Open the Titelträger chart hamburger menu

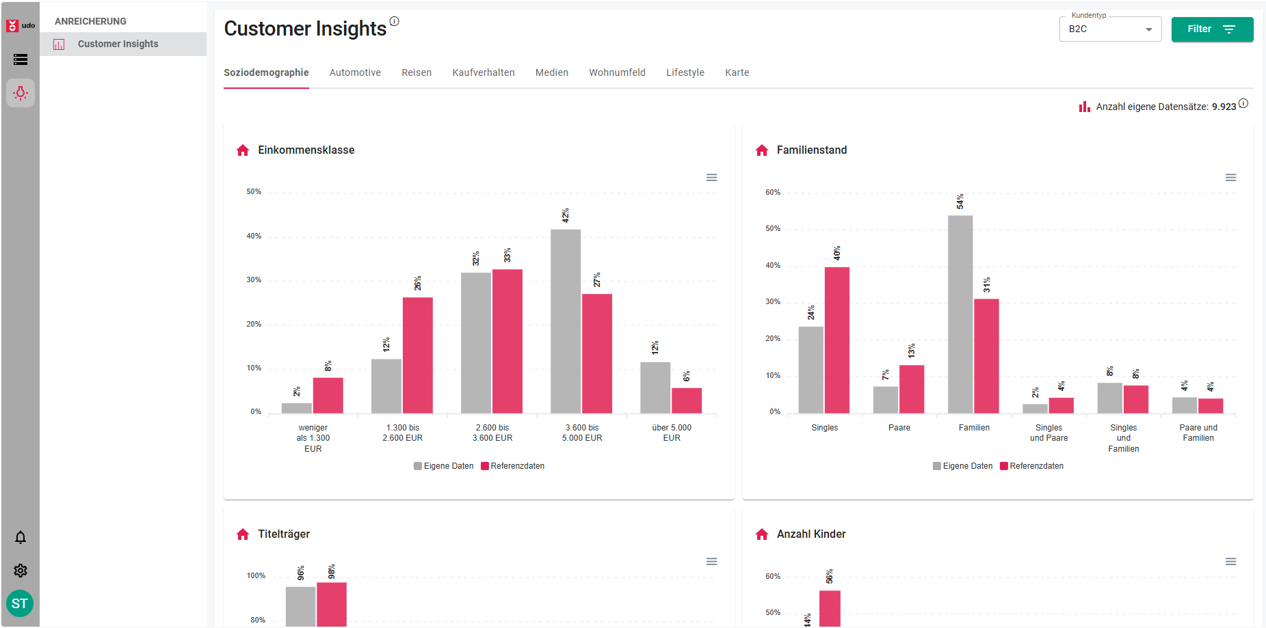(712, 562)
